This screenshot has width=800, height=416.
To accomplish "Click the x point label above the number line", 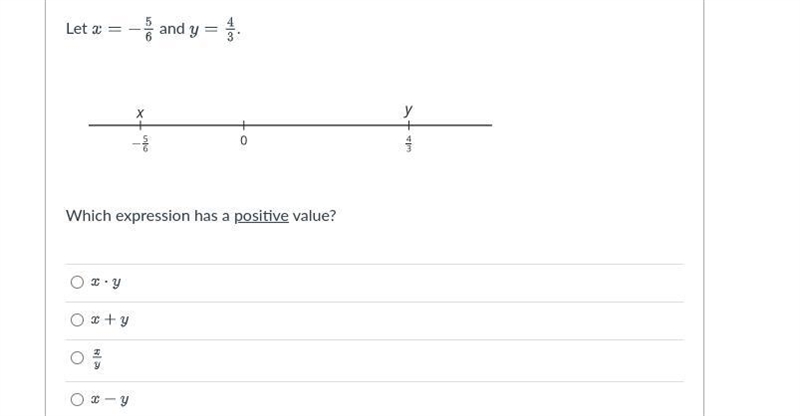I will pyautogui.click(x=140, y=113).
